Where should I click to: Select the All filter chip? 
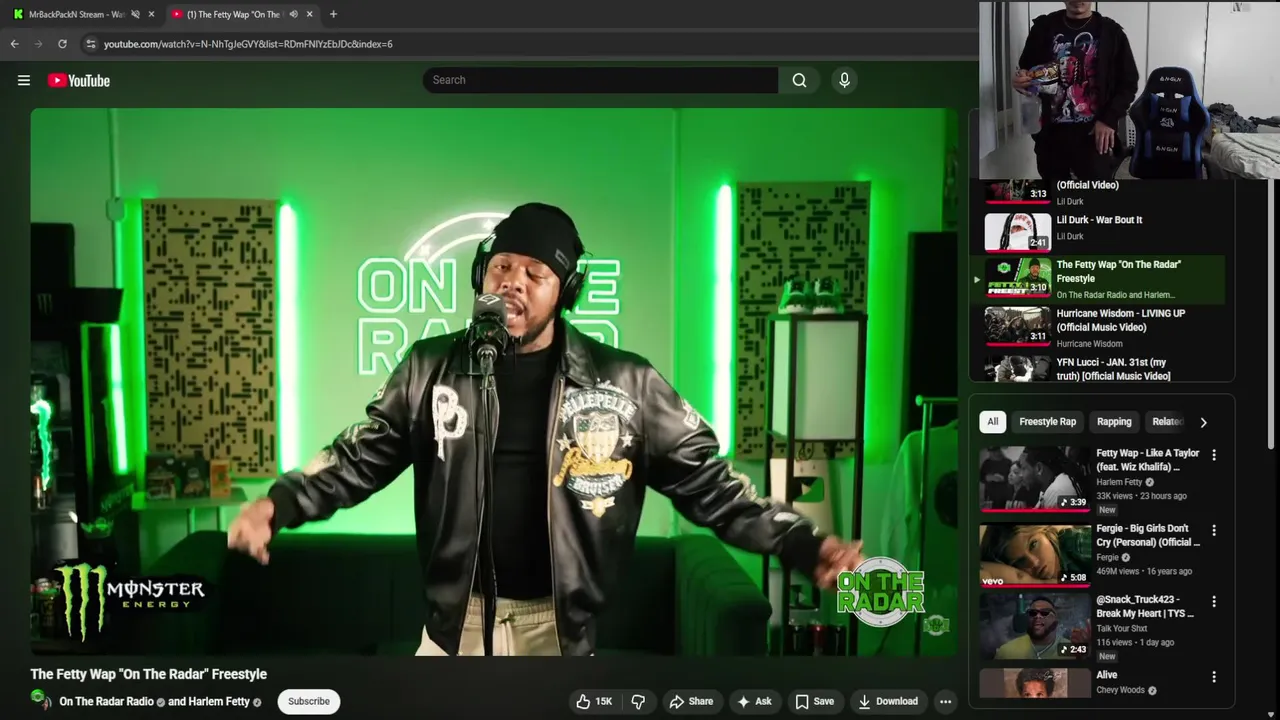coord(992,421)
